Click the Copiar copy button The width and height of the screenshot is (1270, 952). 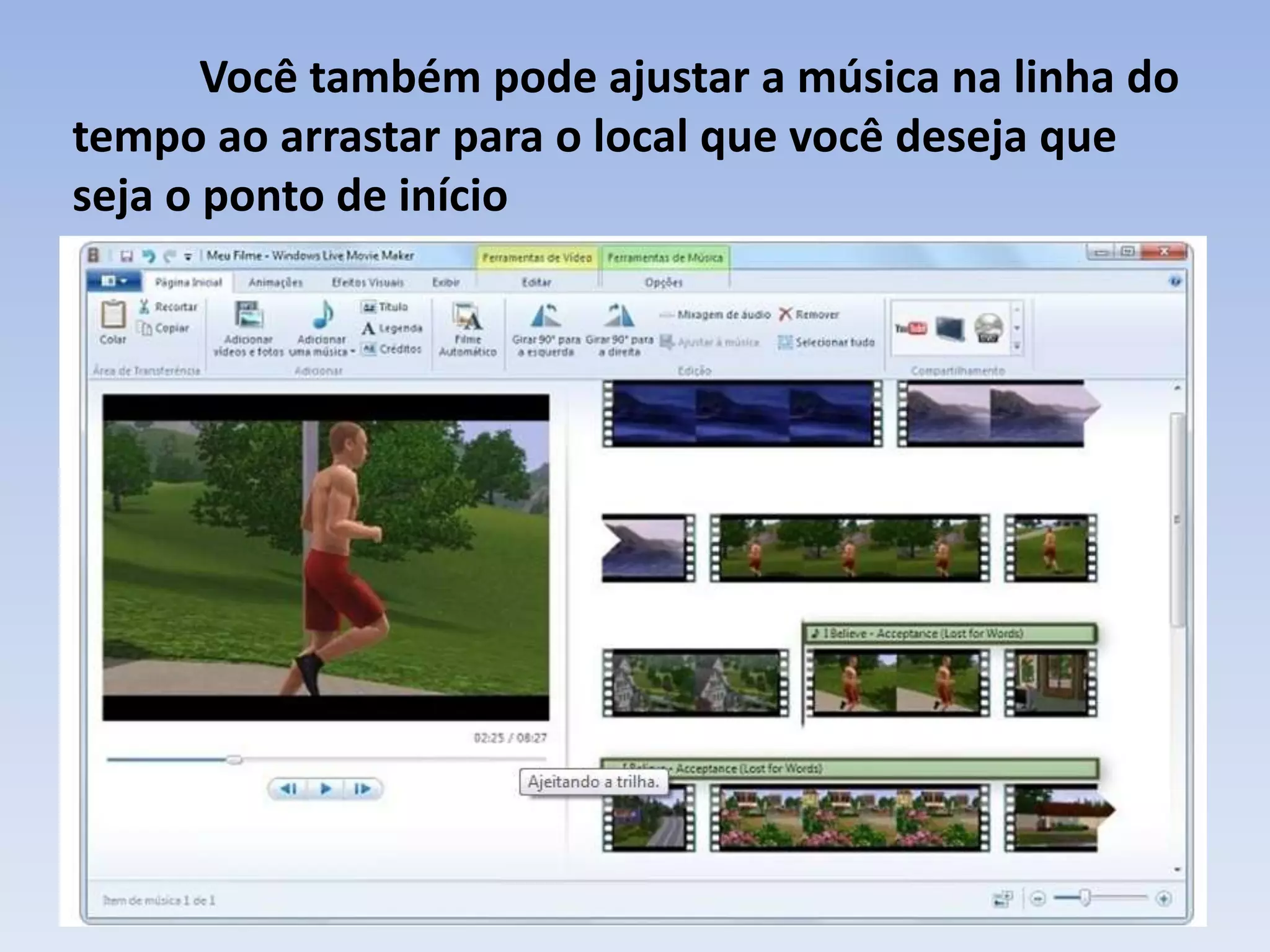(164, 328)
